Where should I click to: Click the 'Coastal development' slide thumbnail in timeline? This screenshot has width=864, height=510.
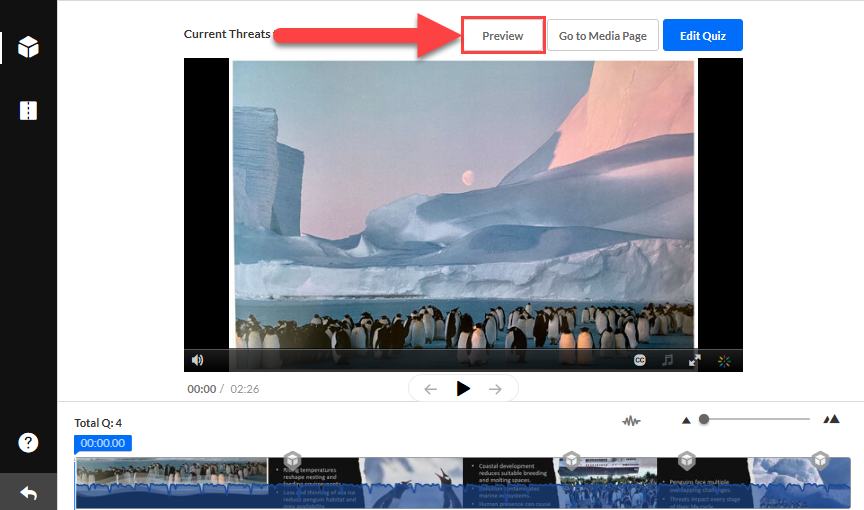tap(510, 482)
